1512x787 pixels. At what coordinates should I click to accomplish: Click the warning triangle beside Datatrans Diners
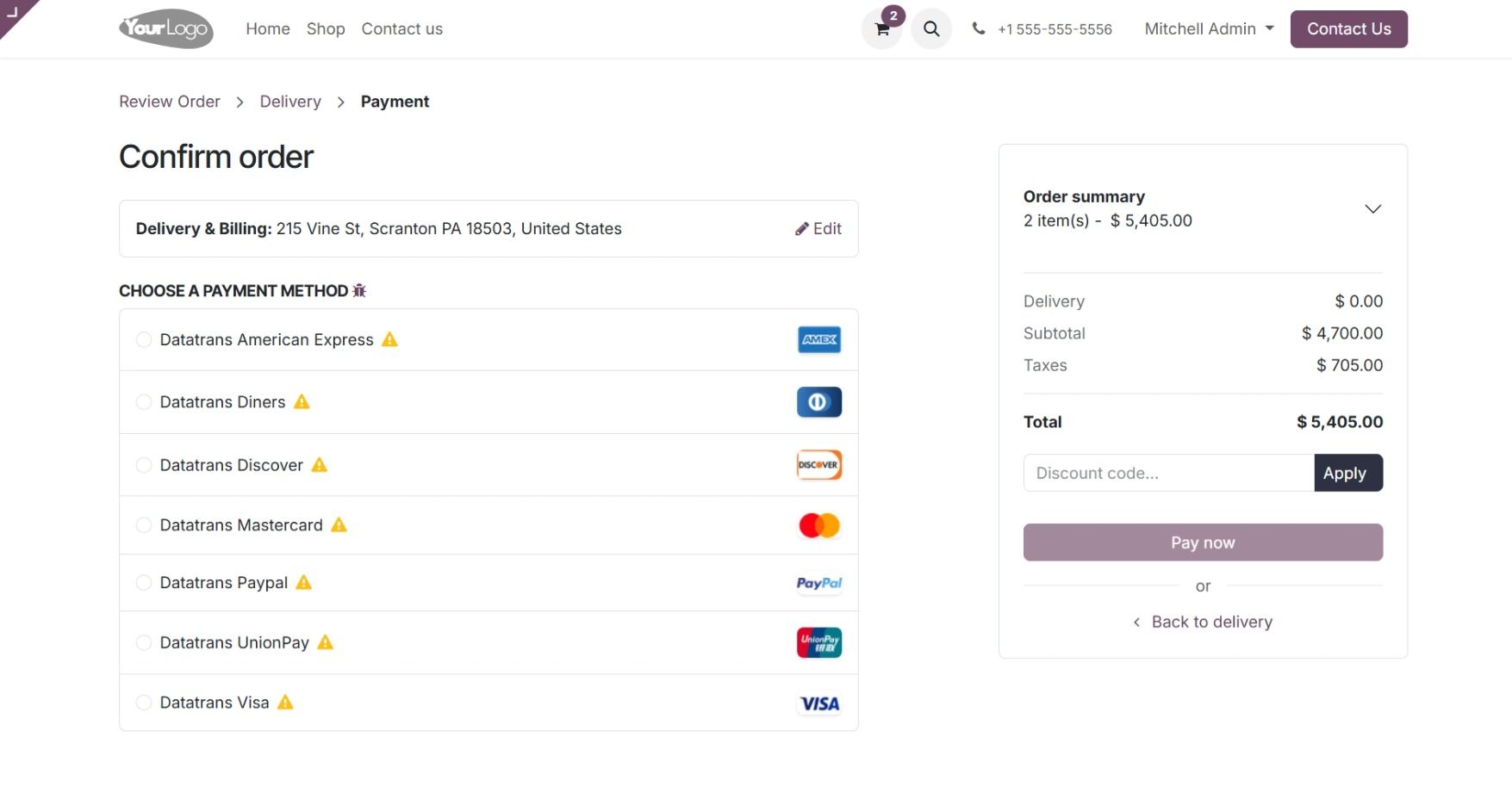pos(302,400)
